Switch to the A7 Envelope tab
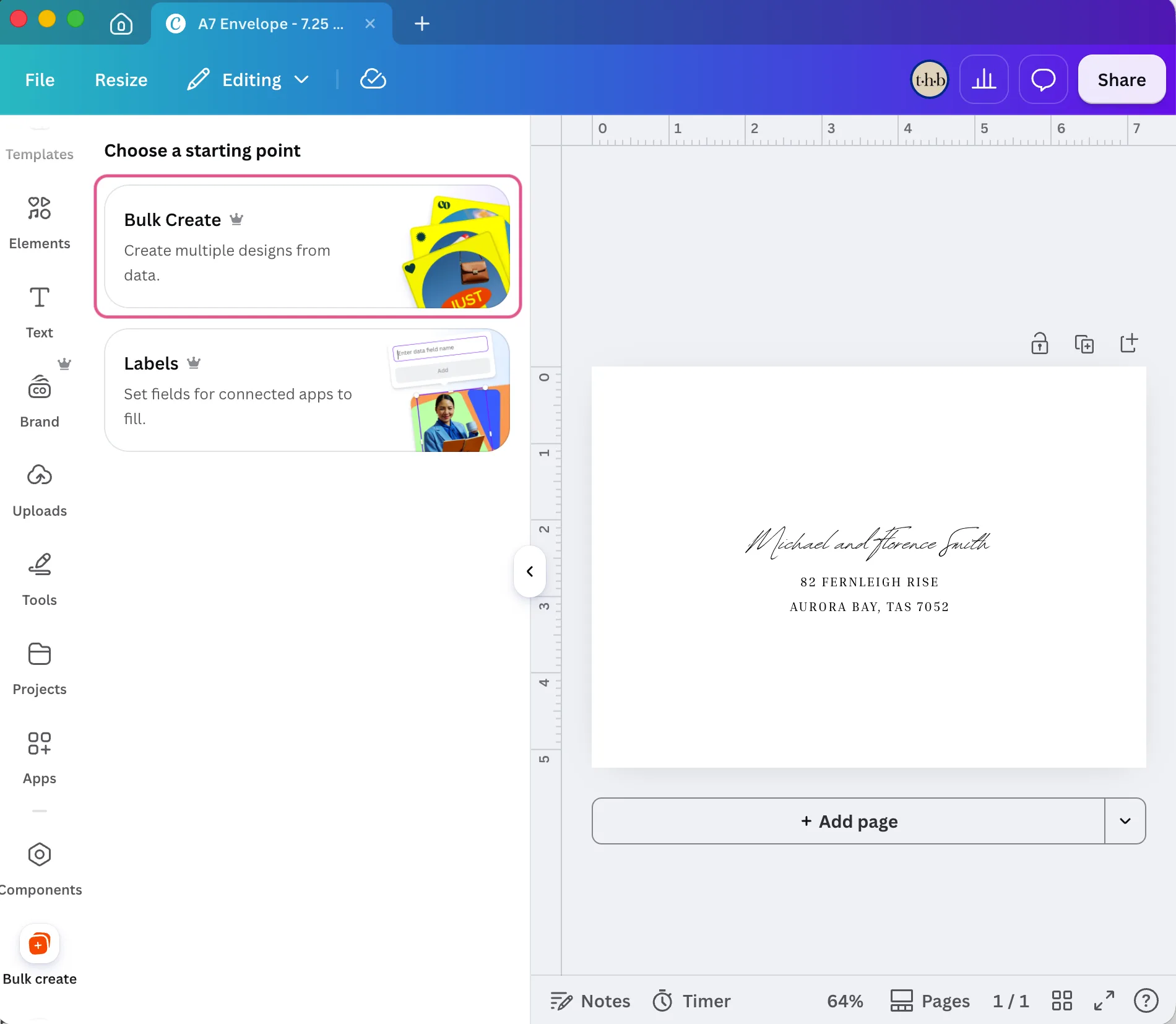Viewport: 1176px width, 1024px height. [271, 24]
